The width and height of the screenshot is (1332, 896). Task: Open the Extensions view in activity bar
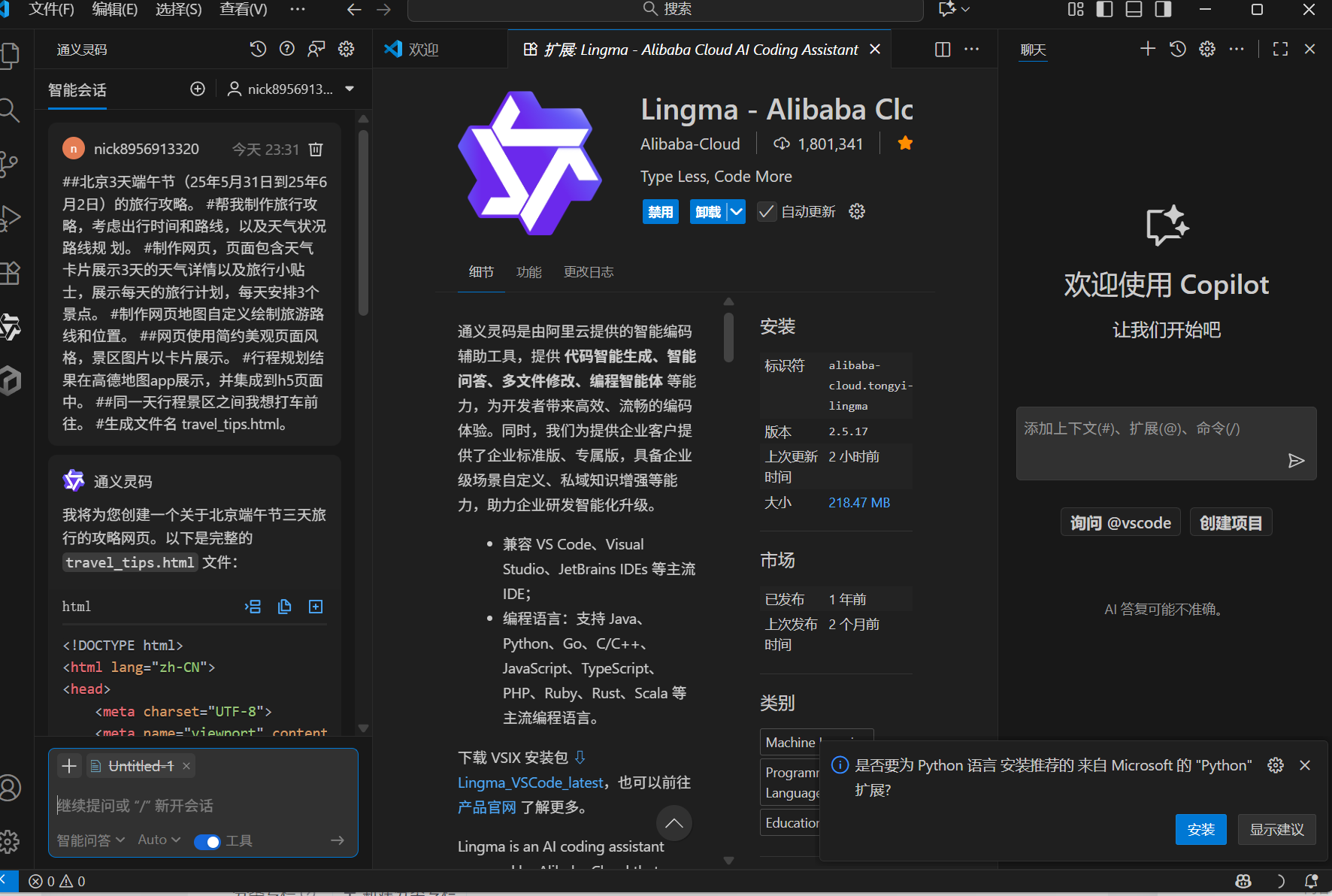pos(10,273)
